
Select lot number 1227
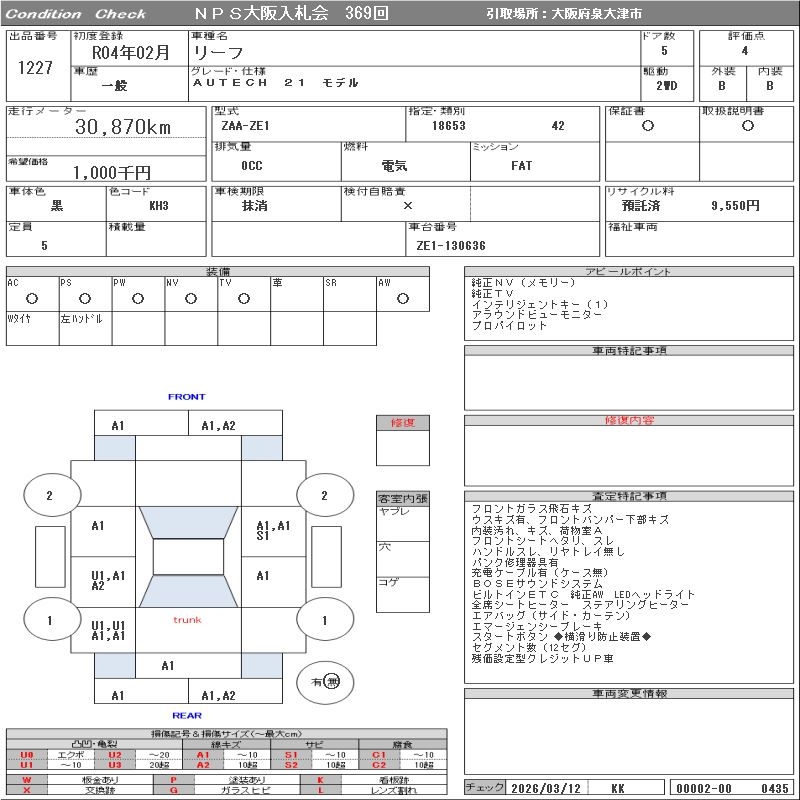[35, 67]
